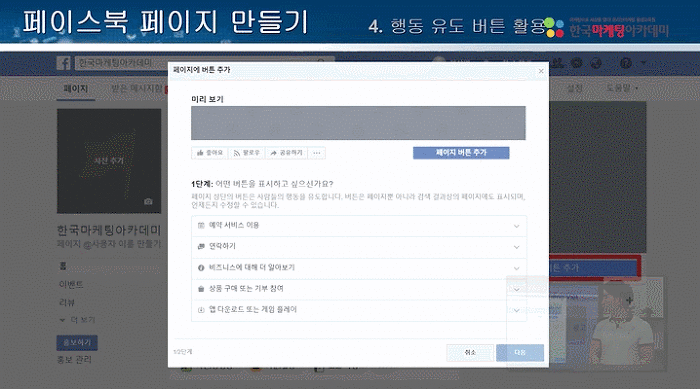Screen dimensions: 700x389
Task: Click the blue 페이지 버튼 추가 preview button
Action: click(461, 153)
